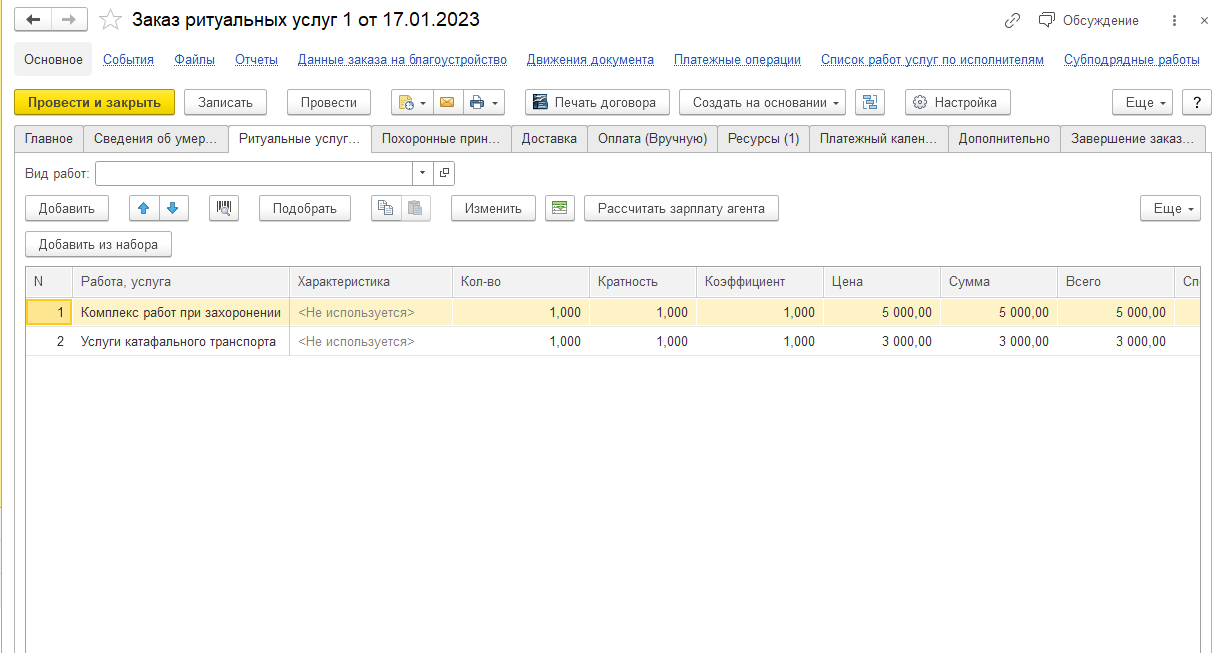Select the Услуги катафального транспорта row
This screenshot has width=1214, height=653.
[x=178, y=342]
